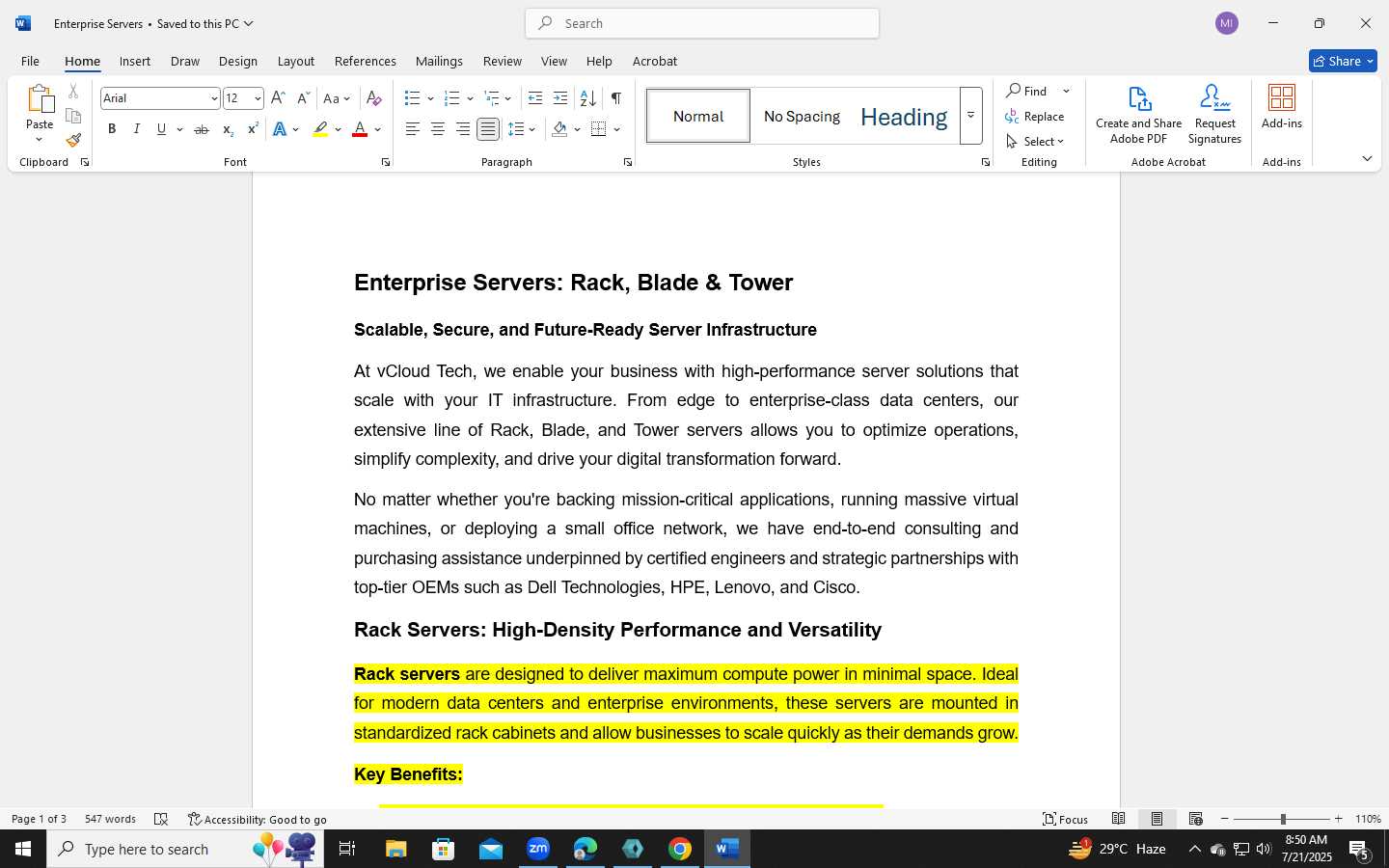Click Create and Share Adobe PDF
The image size is (1389, 868).
tap(1138, 115)
